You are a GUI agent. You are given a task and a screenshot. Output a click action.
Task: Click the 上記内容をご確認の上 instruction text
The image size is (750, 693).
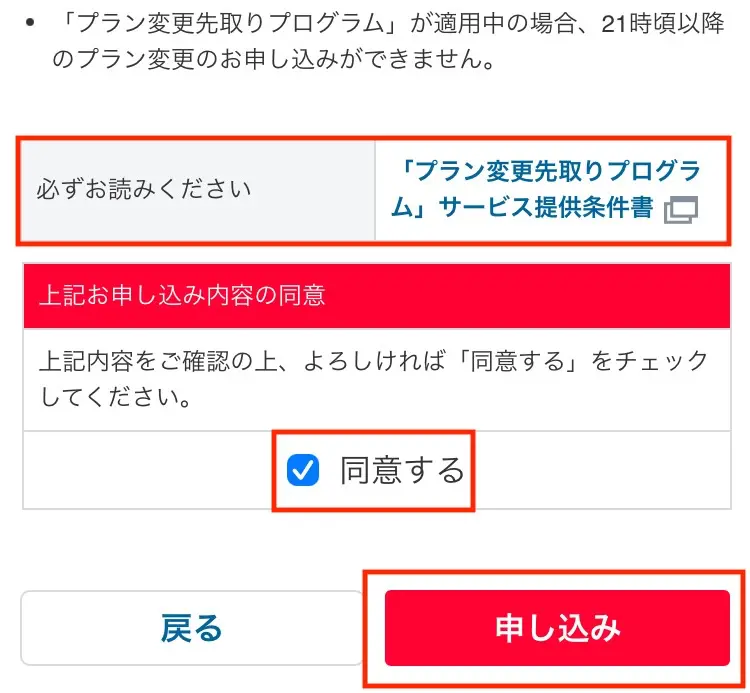pos(373,379)
